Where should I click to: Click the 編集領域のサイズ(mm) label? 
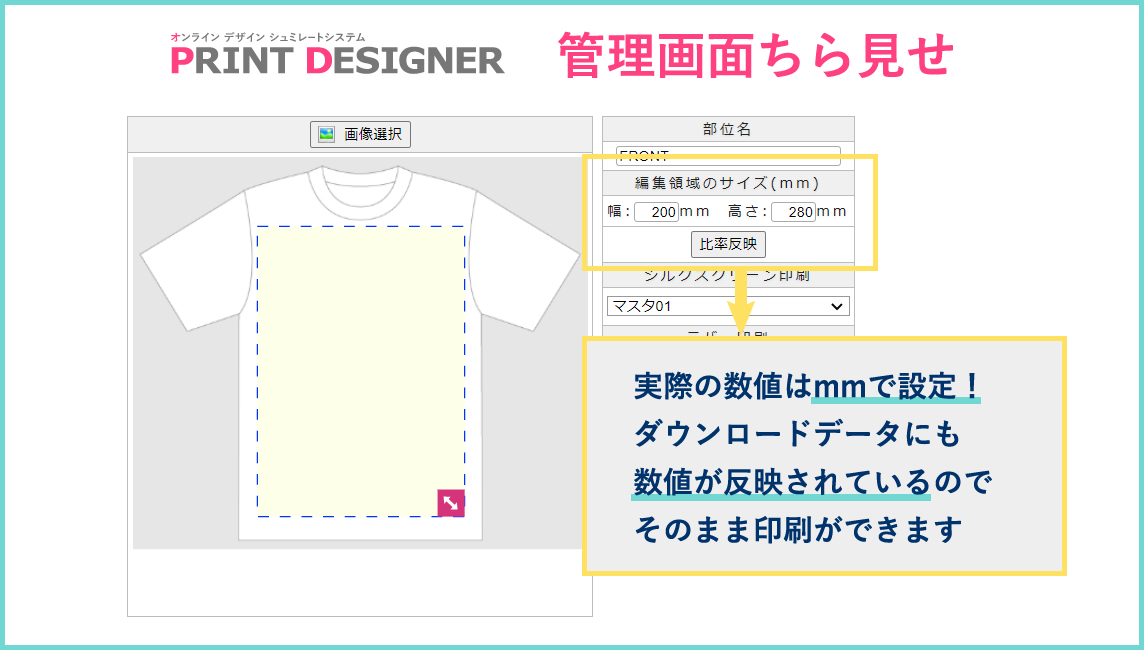coord(727,183)
